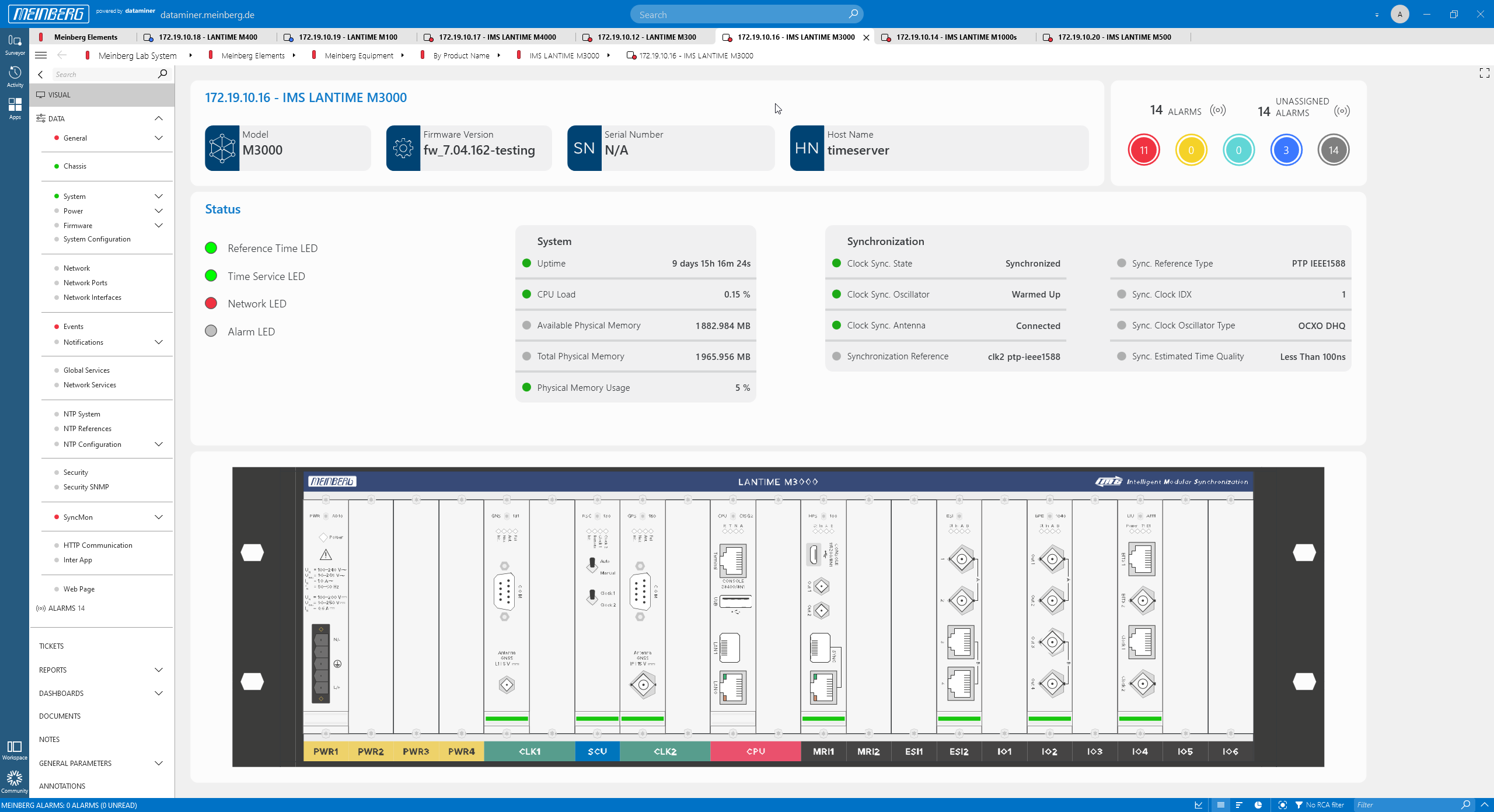Select VISUAL in the sidebar
The image size is (1494, 812).
(x=102, y=95)
